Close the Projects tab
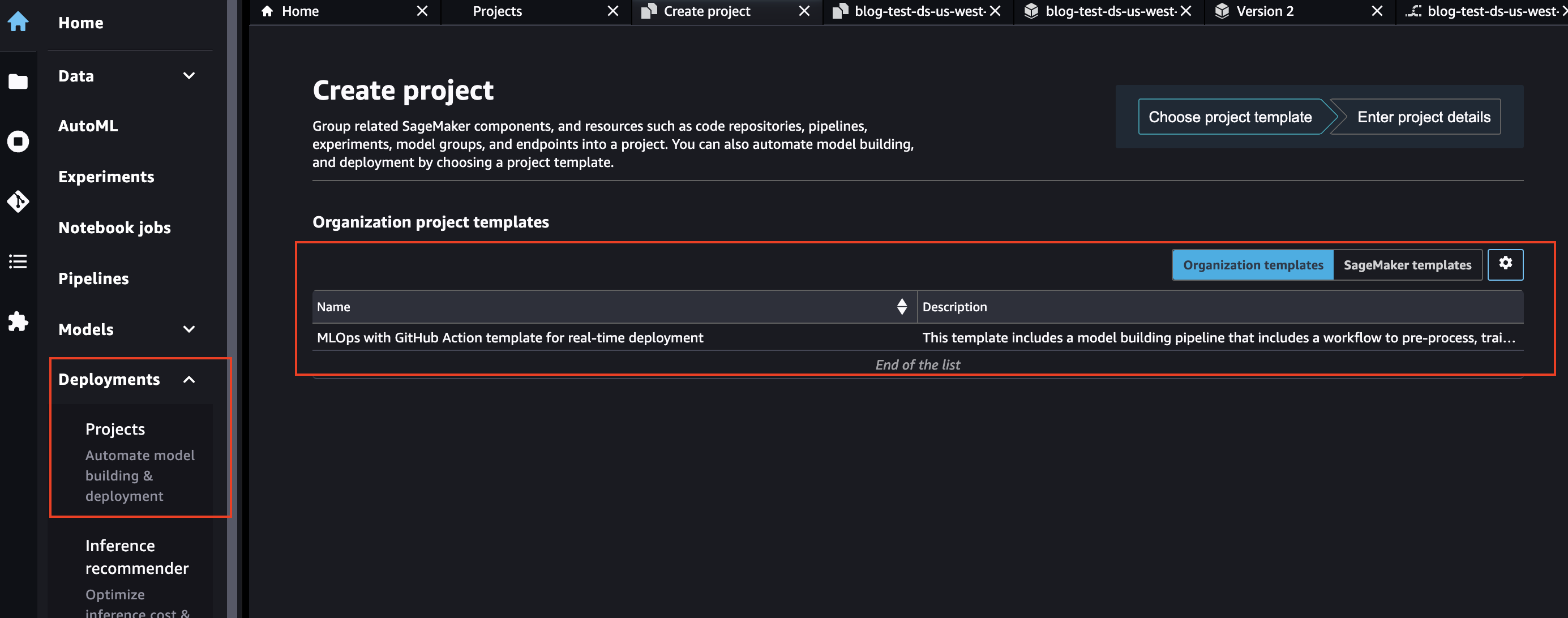This screenshot has width=1568, height=618. point(613,11)
